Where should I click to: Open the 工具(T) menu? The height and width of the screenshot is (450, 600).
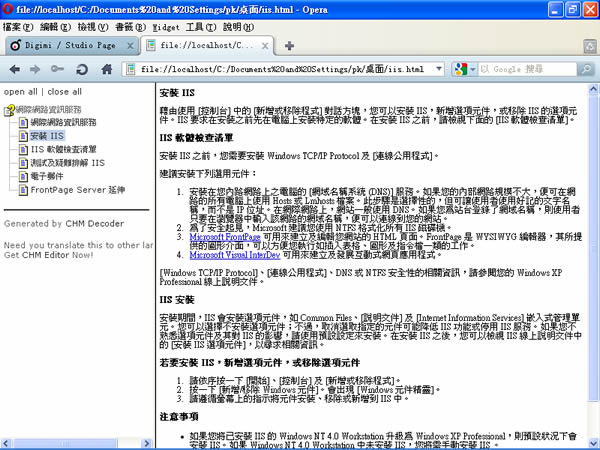point(201,27)
